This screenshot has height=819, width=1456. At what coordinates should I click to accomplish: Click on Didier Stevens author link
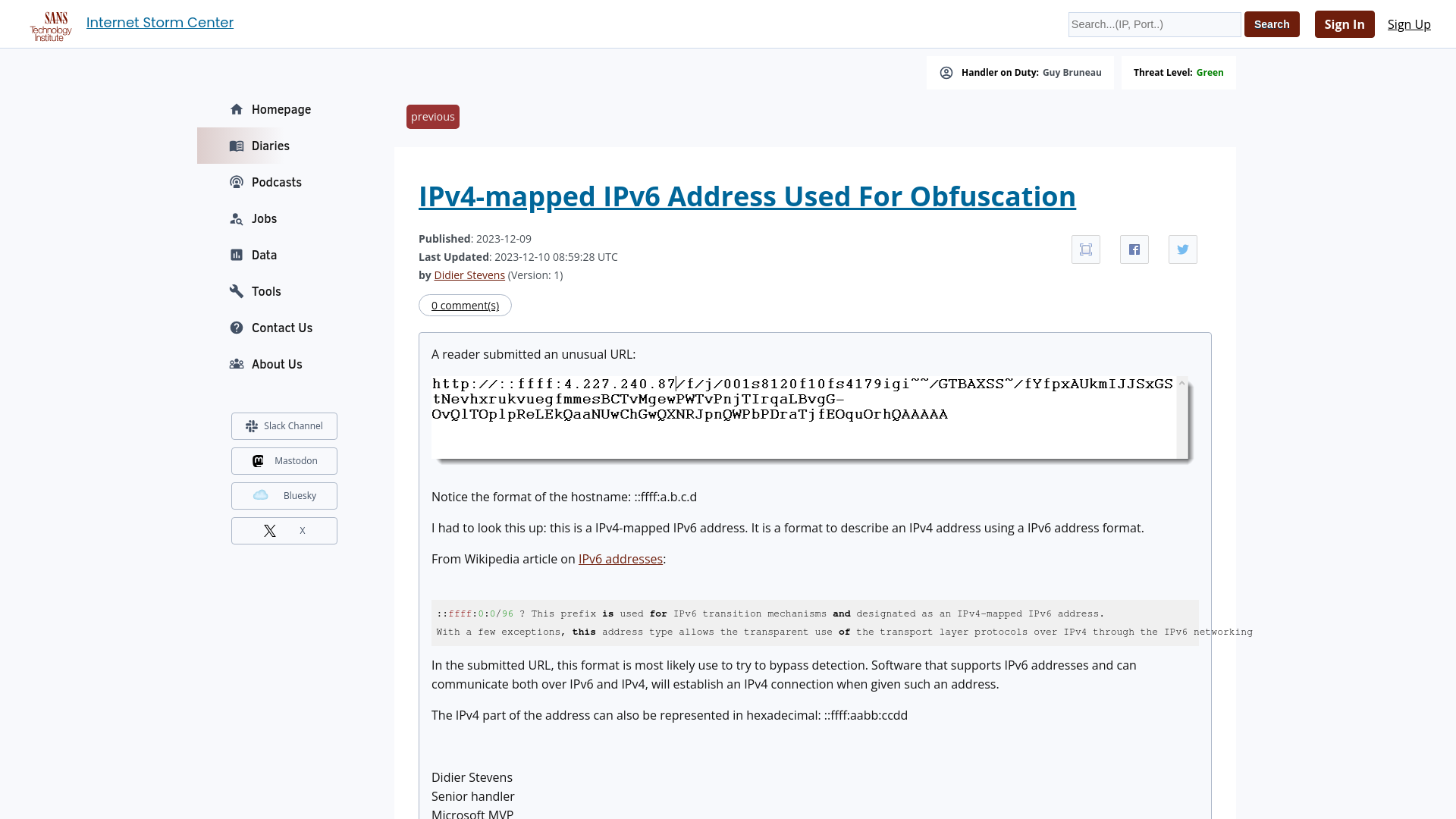[x=469, y=275]
